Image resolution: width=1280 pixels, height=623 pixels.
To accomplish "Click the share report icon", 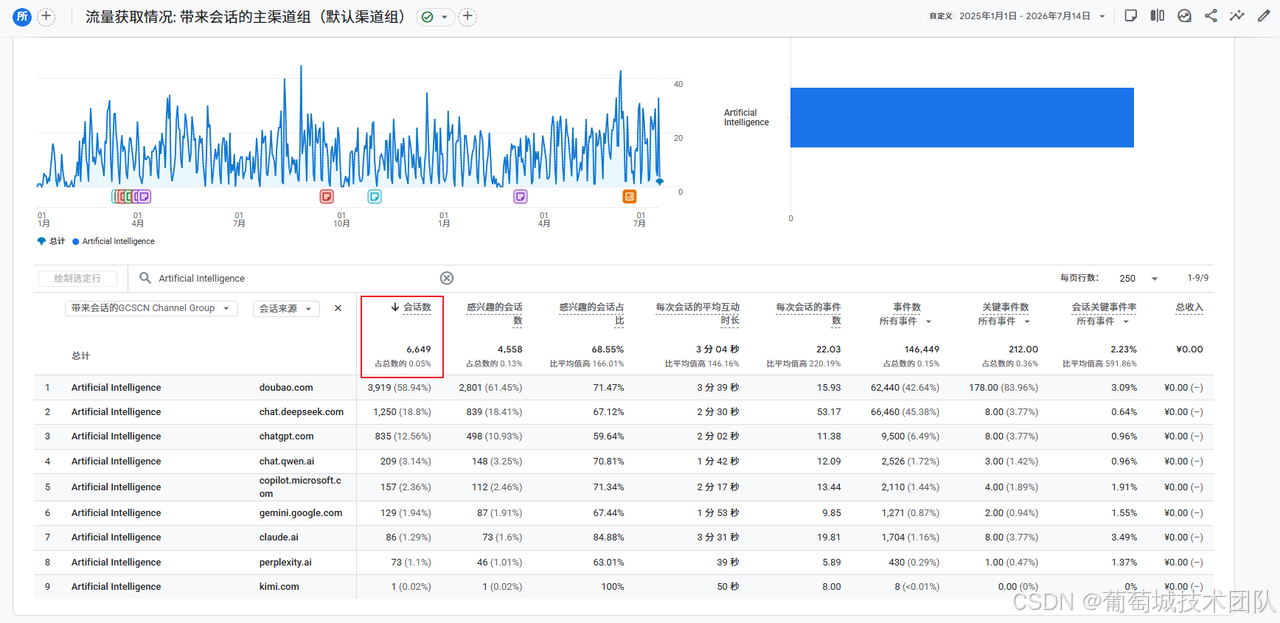I will 1211,16.
